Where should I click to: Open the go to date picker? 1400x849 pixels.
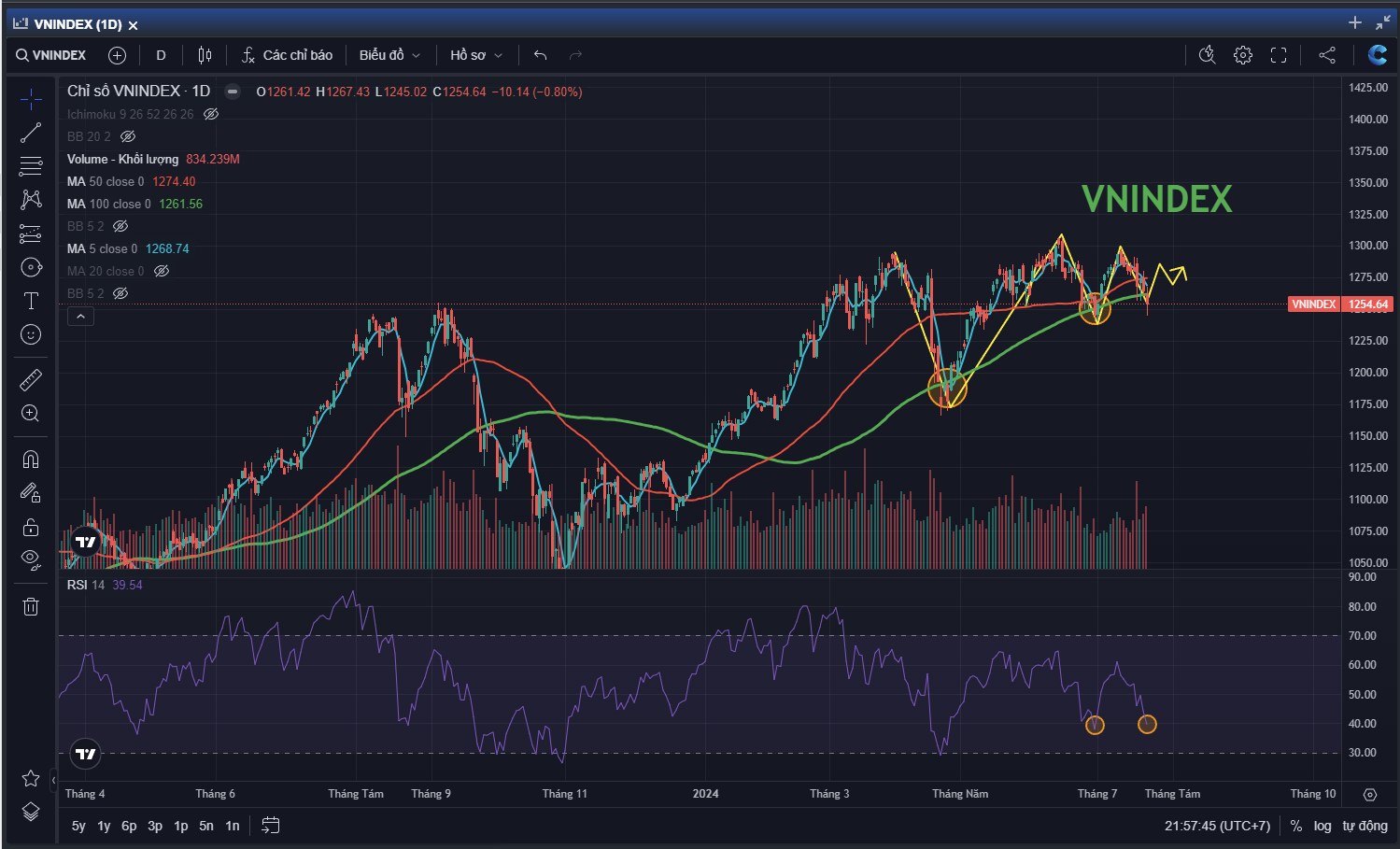pos(271,826)
